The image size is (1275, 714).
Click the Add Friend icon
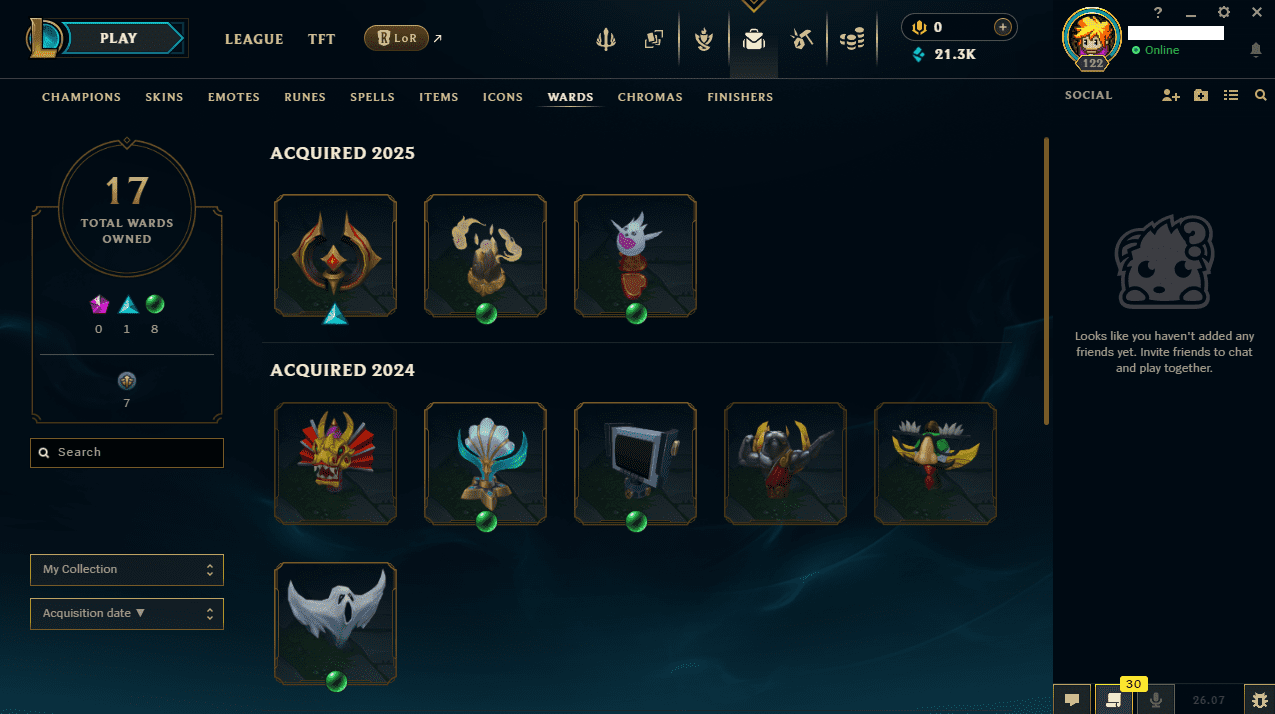1171,95
